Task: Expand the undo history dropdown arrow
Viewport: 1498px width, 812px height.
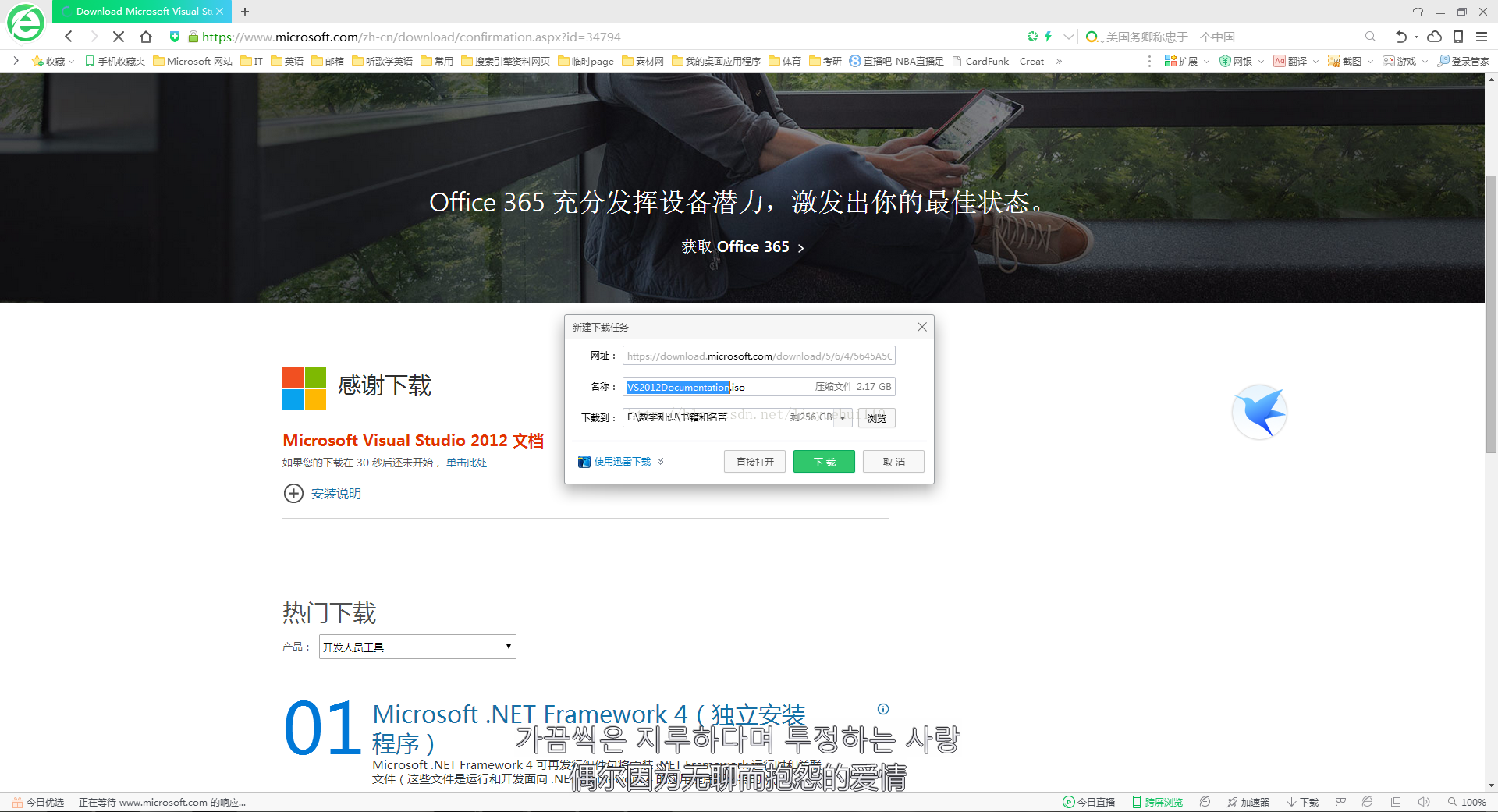Action: (1416, 37)
